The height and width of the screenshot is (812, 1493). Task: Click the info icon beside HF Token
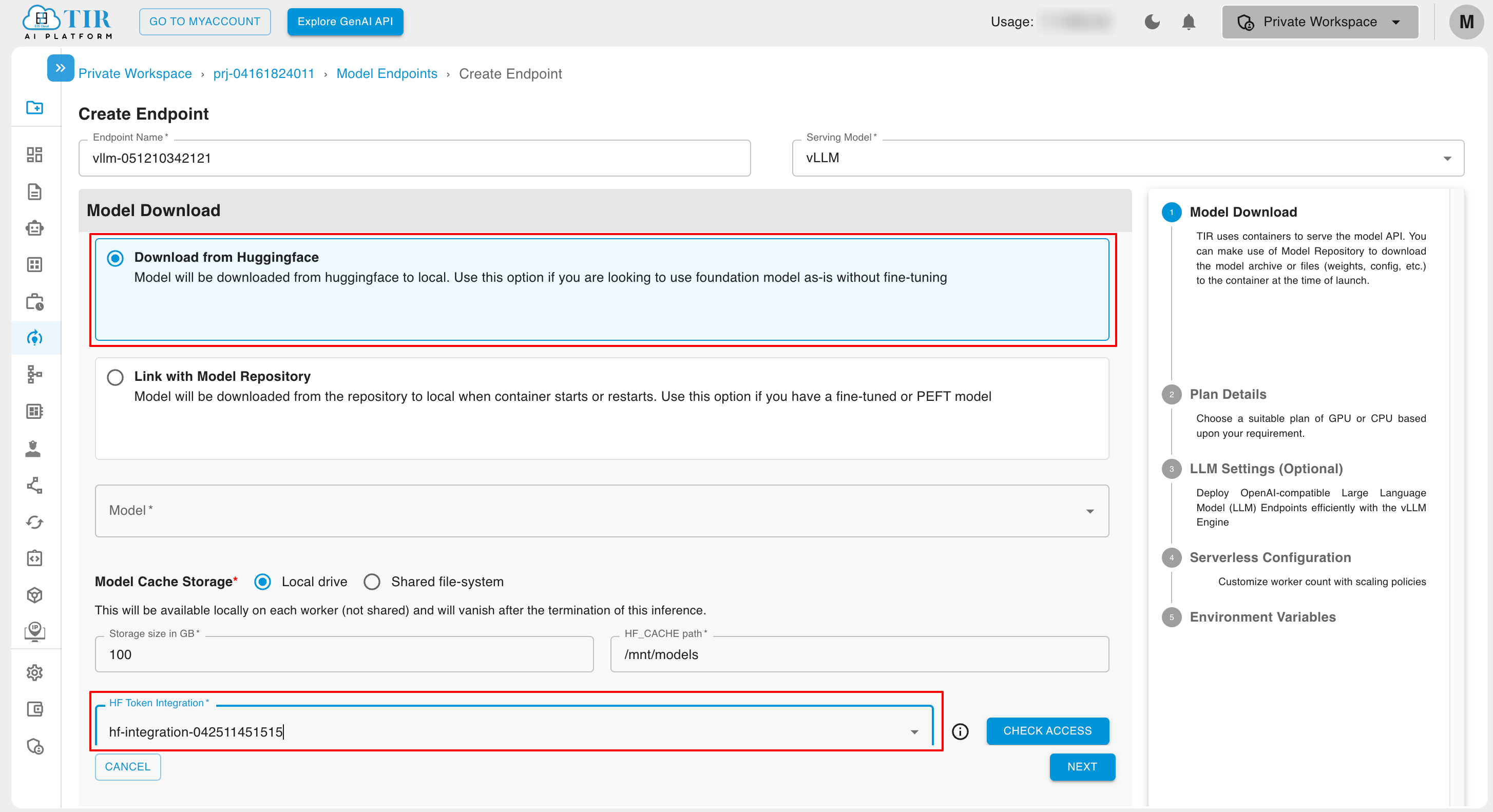pos(960,731)
